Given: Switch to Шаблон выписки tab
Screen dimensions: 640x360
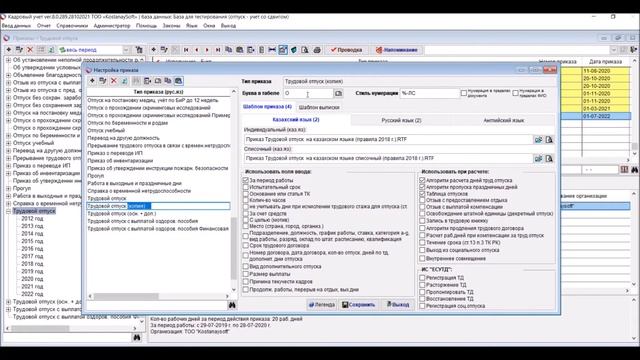Looking at the screenshot, I should pos(319,107).
